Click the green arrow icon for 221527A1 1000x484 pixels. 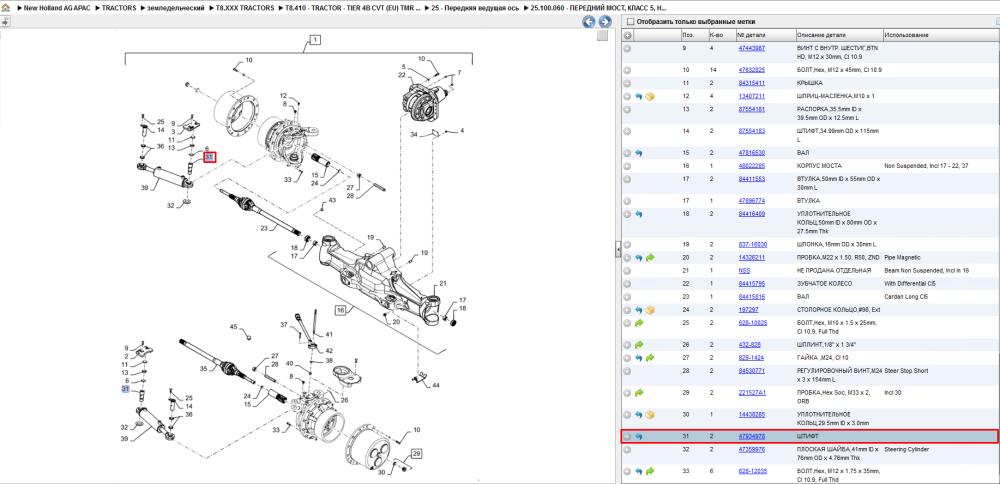point(639,393)
